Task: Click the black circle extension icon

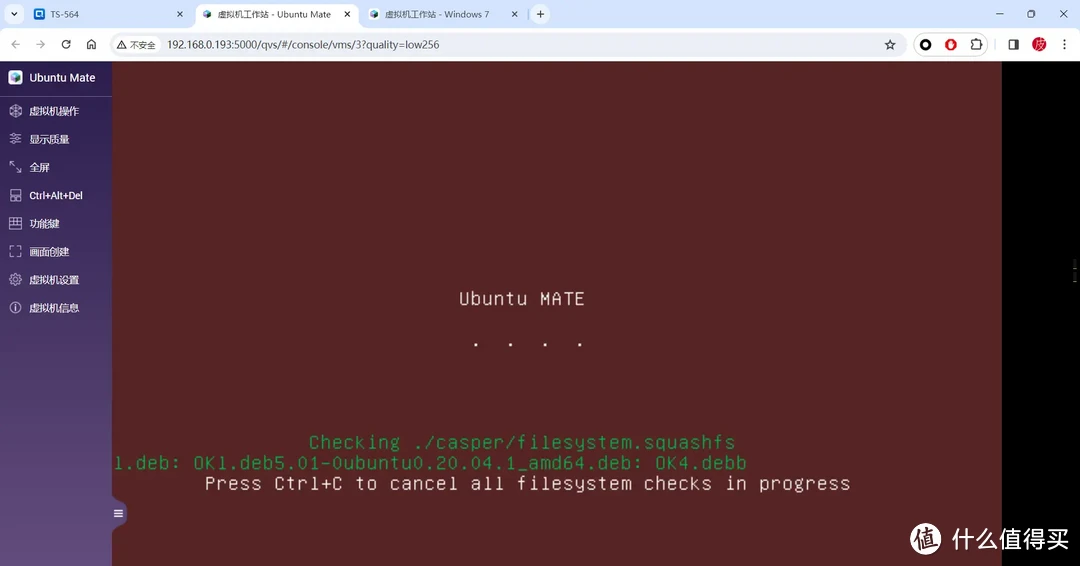Action: click(x=926, y=45)
